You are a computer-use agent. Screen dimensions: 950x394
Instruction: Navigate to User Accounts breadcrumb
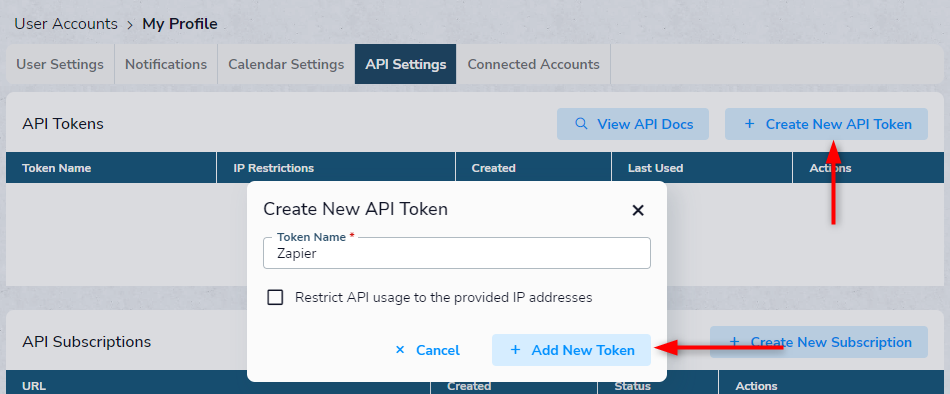(x=66, y=24)
